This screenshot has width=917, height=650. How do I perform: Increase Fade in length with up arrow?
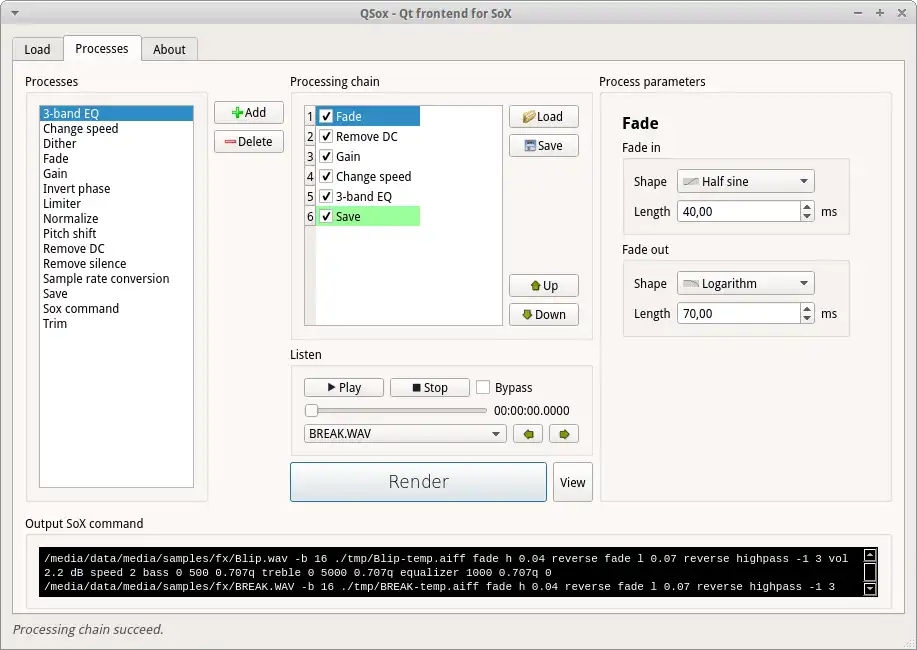point(807,207)
